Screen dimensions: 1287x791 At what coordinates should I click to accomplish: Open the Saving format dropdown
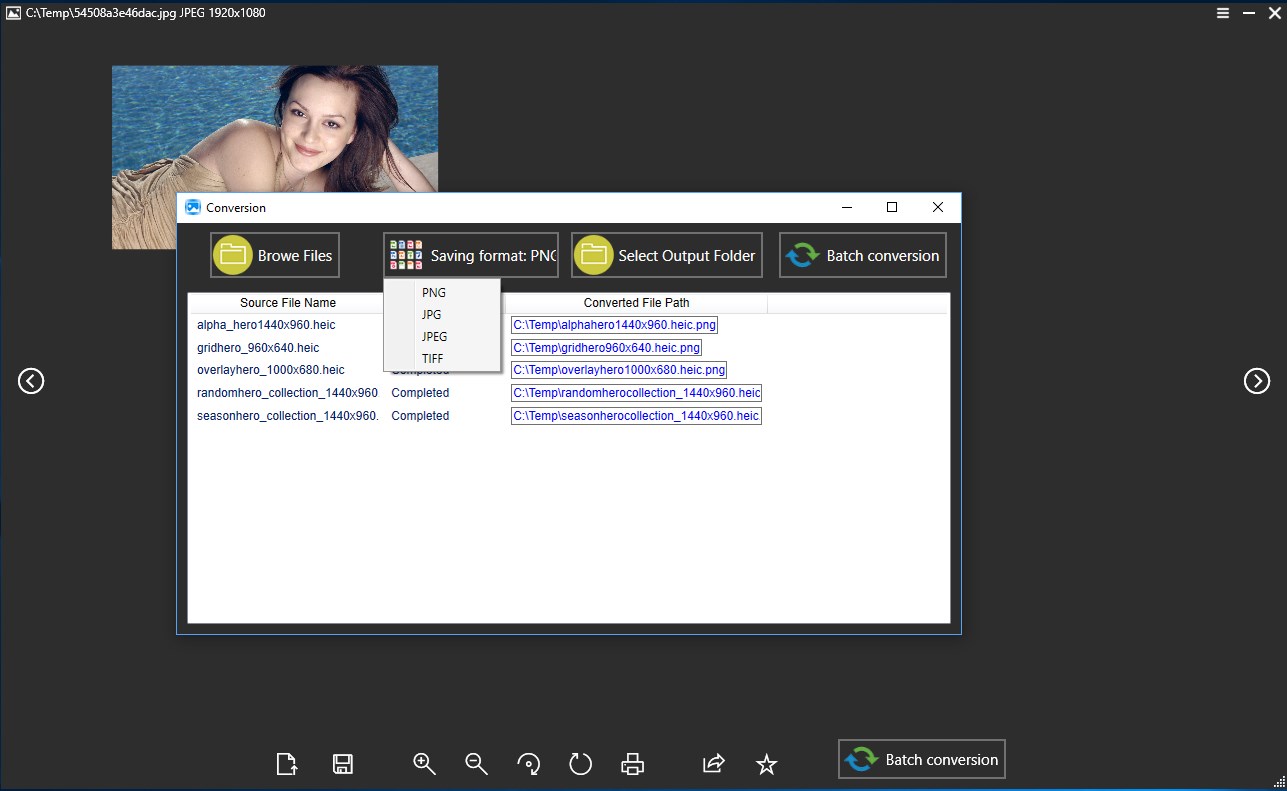tap(471, 255)
